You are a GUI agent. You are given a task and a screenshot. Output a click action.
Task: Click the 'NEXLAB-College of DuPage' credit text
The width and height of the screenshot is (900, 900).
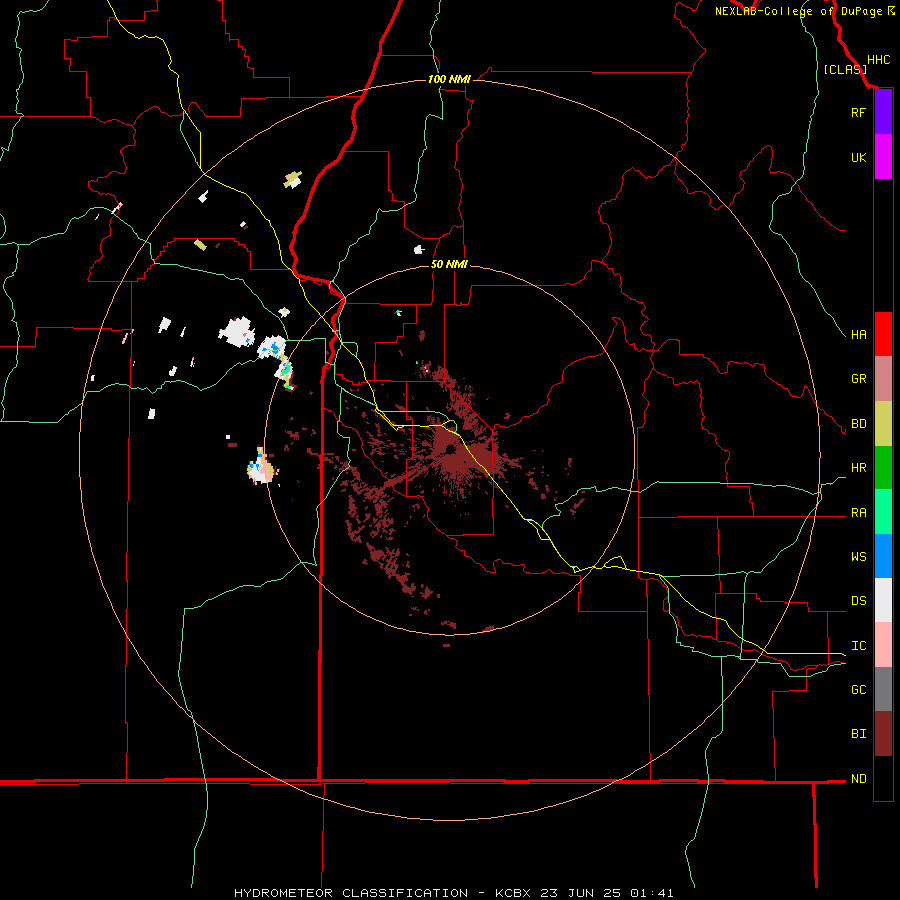click(x=798, y=11)
